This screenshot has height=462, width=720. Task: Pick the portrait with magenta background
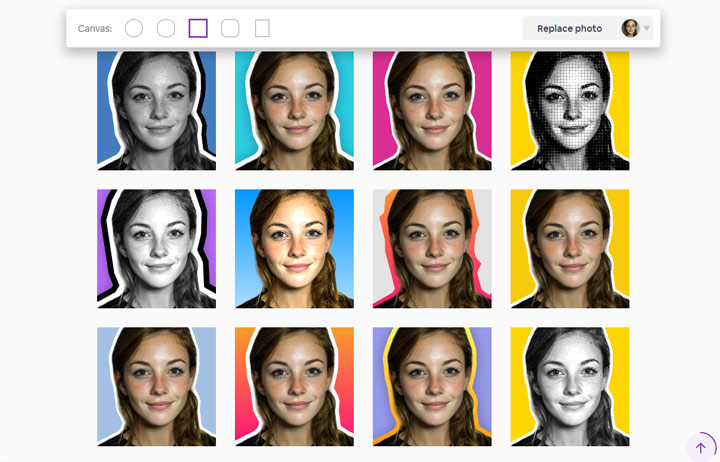432,111
